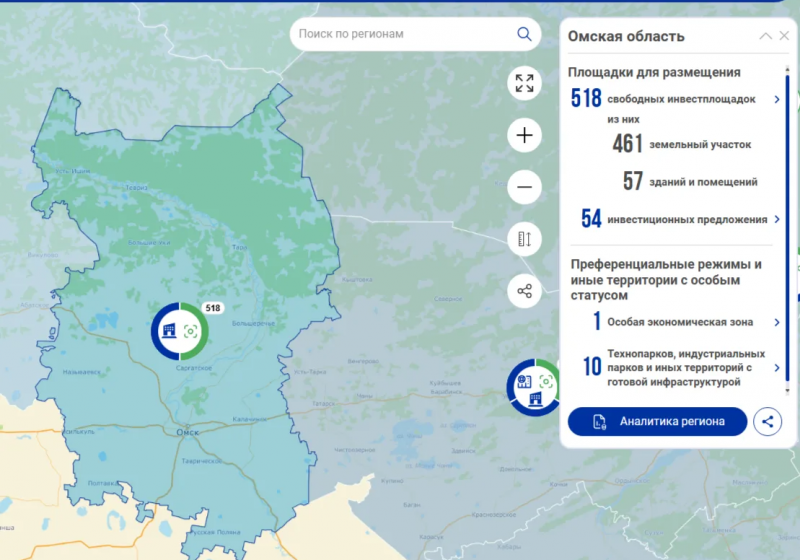
Task: Open the Аналитика региона button
Action: click(x=658, y=421)
